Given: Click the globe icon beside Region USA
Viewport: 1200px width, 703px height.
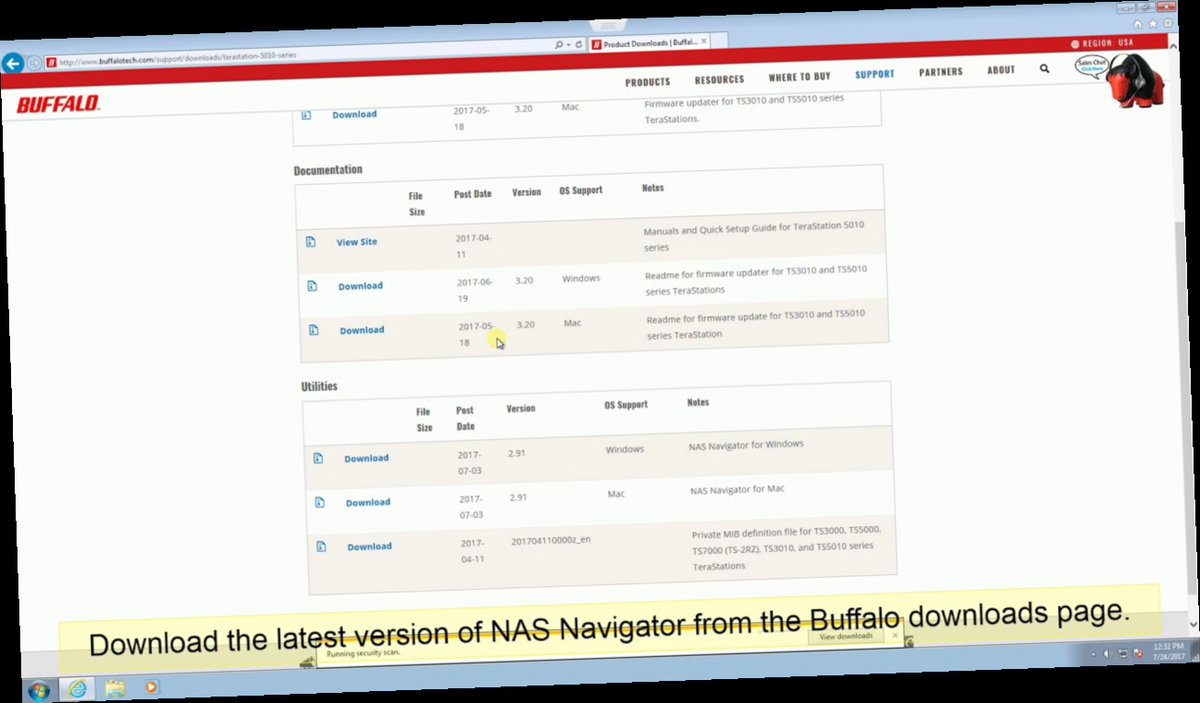Looking at the screenshot, I should pos(1075,44).
